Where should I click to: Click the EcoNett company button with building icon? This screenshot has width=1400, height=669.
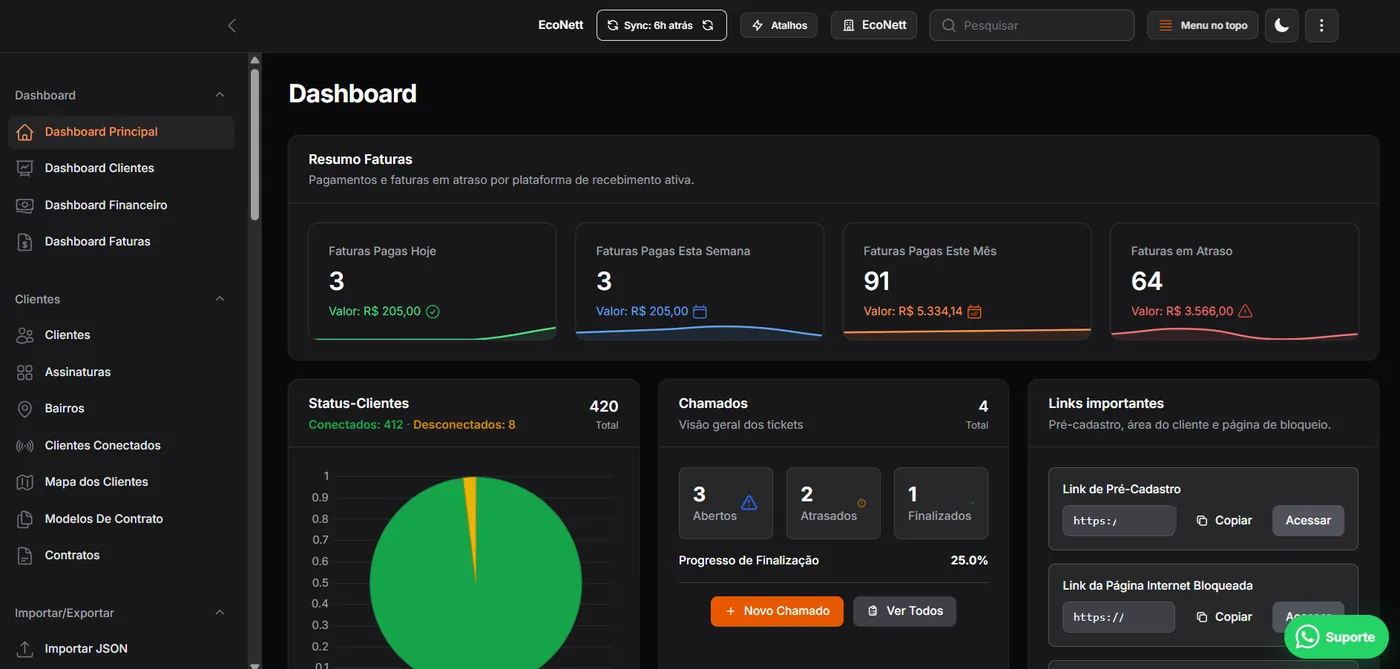(874, 25)
